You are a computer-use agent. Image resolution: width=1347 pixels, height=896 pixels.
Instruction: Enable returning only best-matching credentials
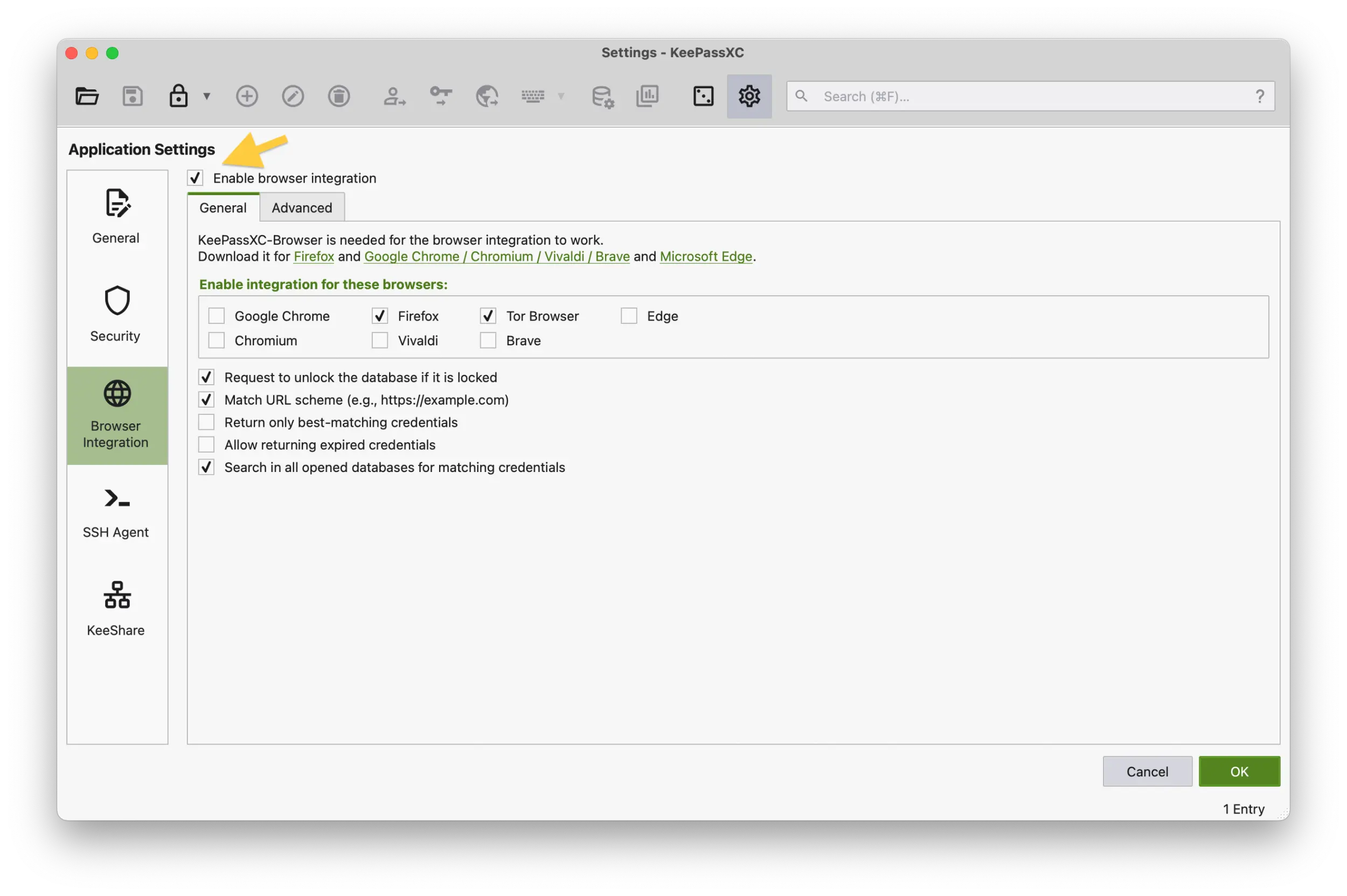(206, 422)
